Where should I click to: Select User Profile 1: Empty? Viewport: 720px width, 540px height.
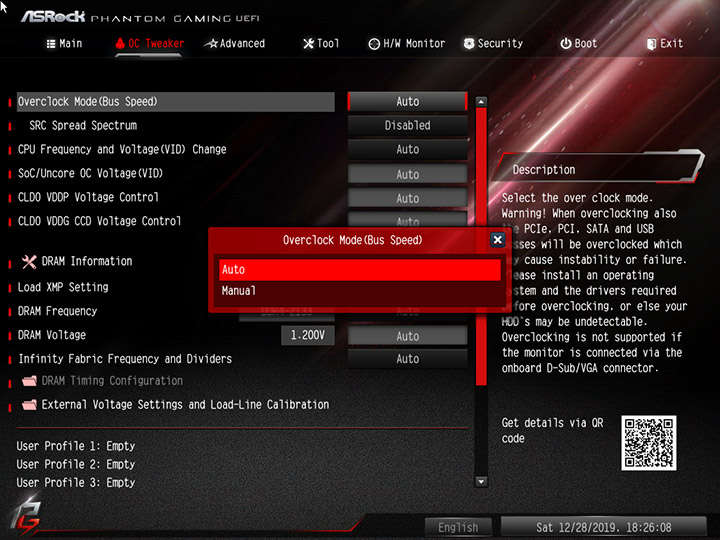[x=76, y=446]
